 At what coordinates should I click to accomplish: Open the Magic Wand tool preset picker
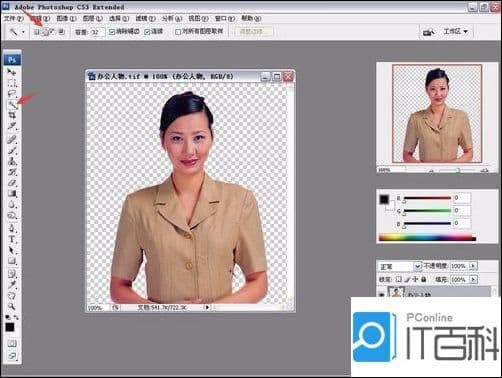point(23,32)
